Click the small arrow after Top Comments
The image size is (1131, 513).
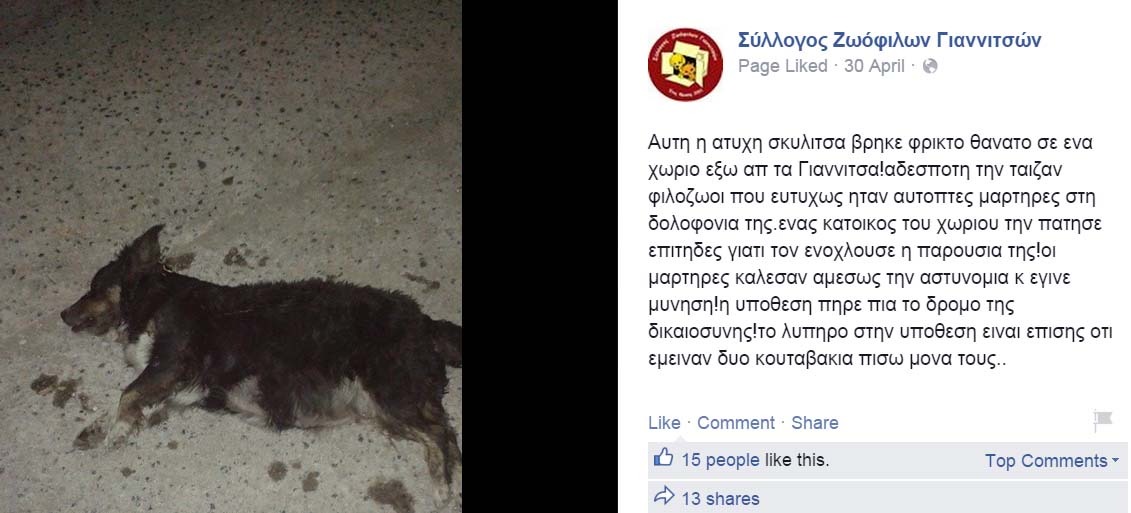tap(1115, 461)
